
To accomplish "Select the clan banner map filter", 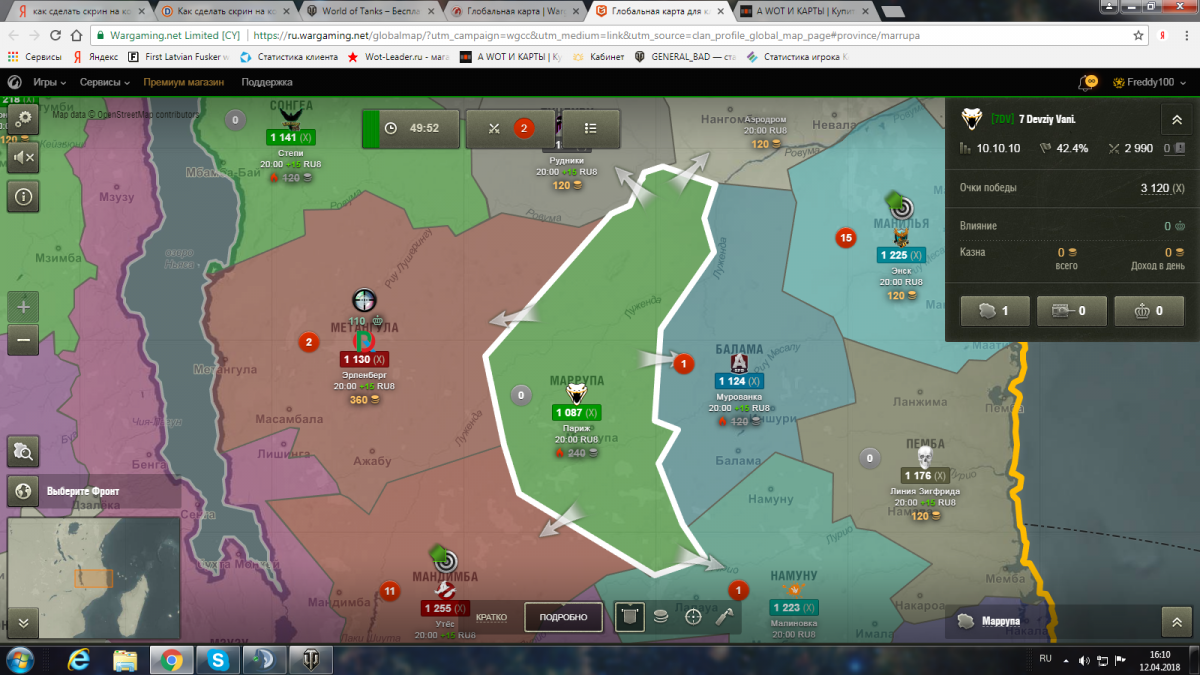I will (x=629, y=617).
